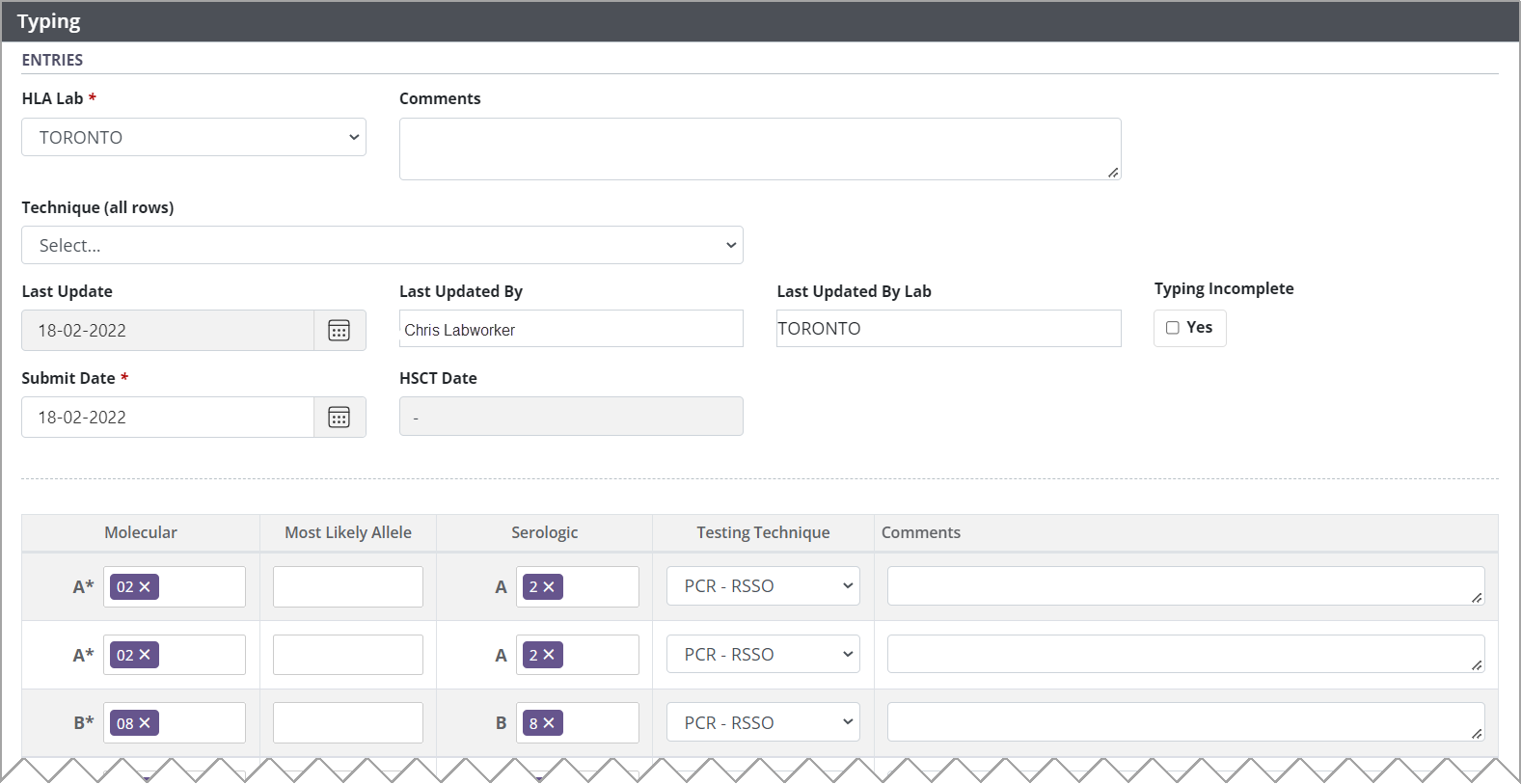1521x784 pixels.
Task: Click Most Likely Allele box in B* row
Action: click(348, 722)
